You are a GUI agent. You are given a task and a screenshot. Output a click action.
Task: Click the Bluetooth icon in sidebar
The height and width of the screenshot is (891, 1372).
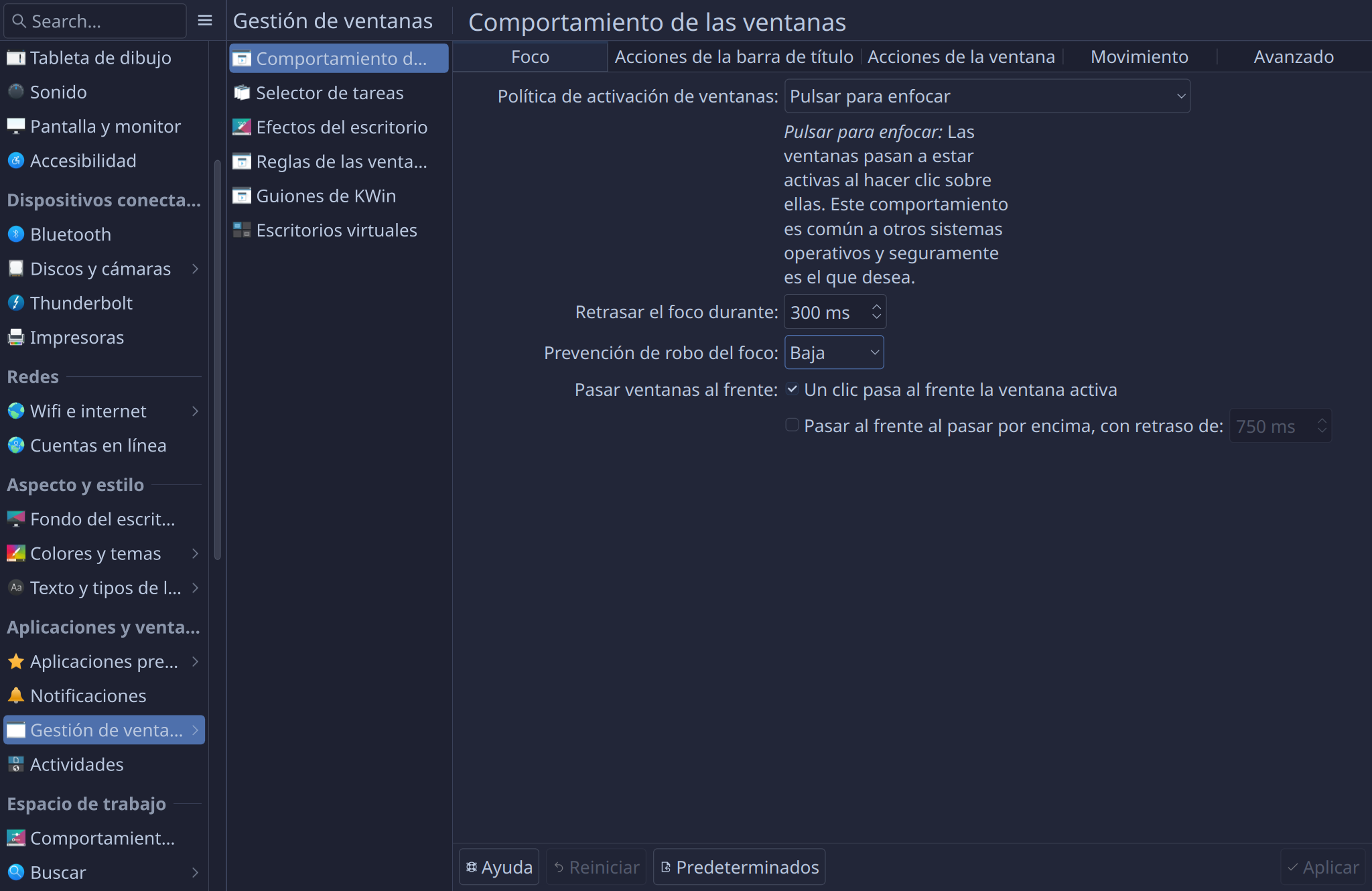16,234
